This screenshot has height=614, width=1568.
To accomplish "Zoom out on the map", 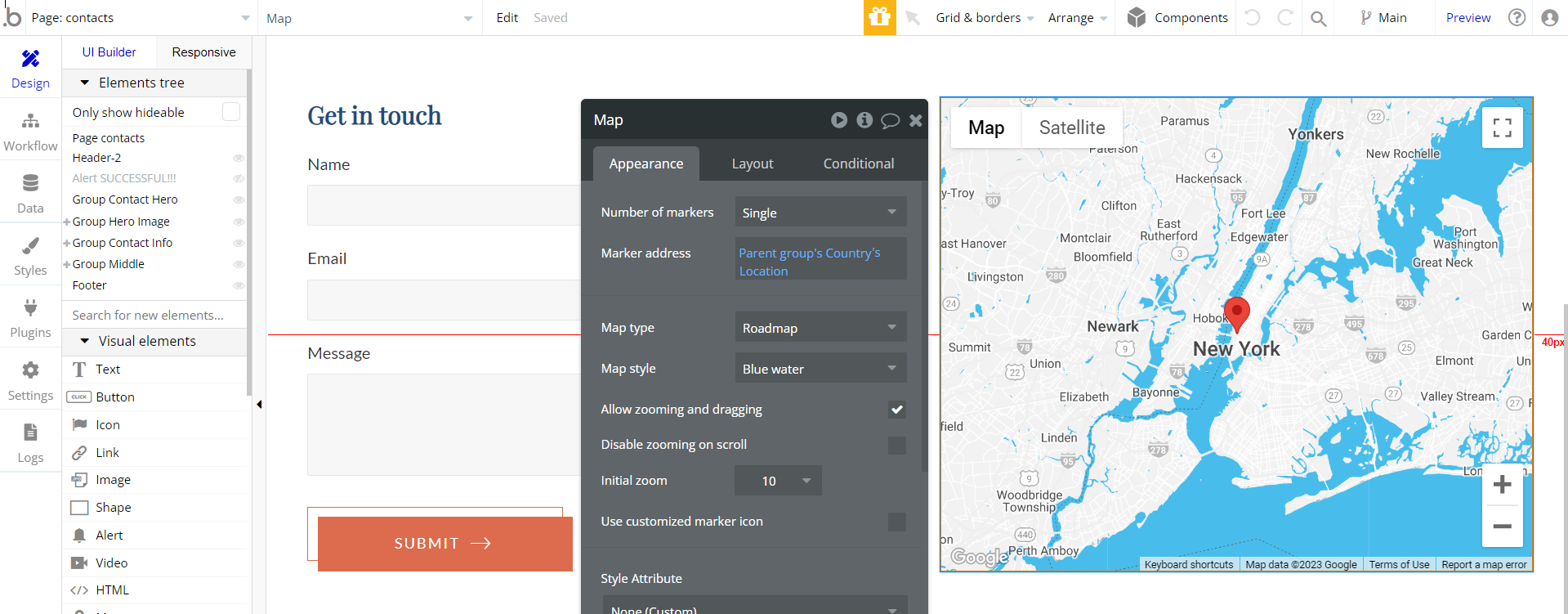I will coord(1502,527).
